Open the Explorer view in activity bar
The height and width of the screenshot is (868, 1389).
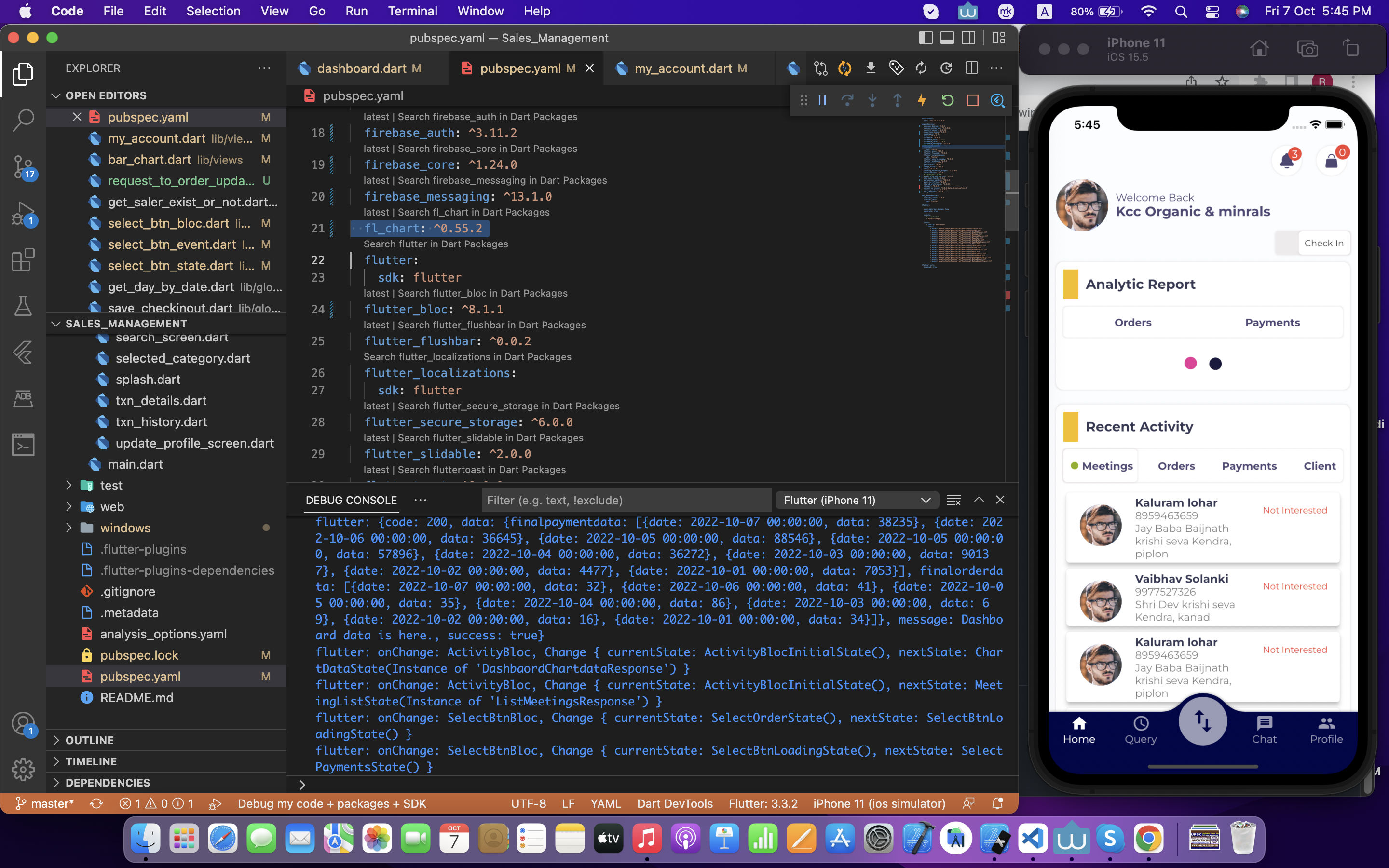23,74
